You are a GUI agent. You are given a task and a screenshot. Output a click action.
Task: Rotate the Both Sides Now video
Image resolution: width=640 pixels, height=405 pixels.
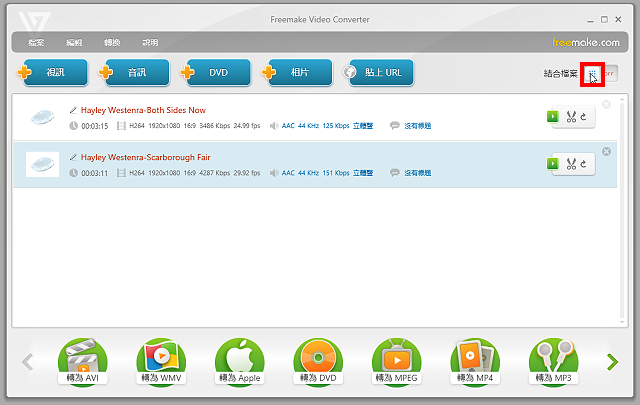584,117
